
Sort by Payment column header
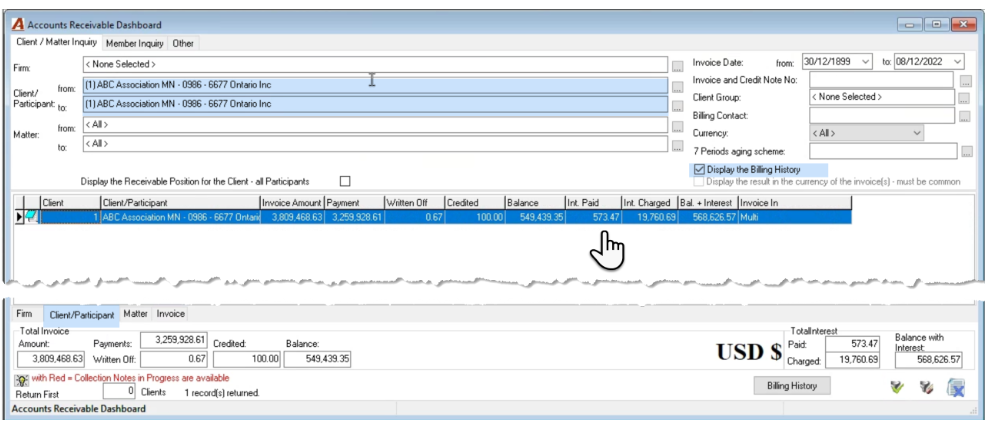point(354,203)
